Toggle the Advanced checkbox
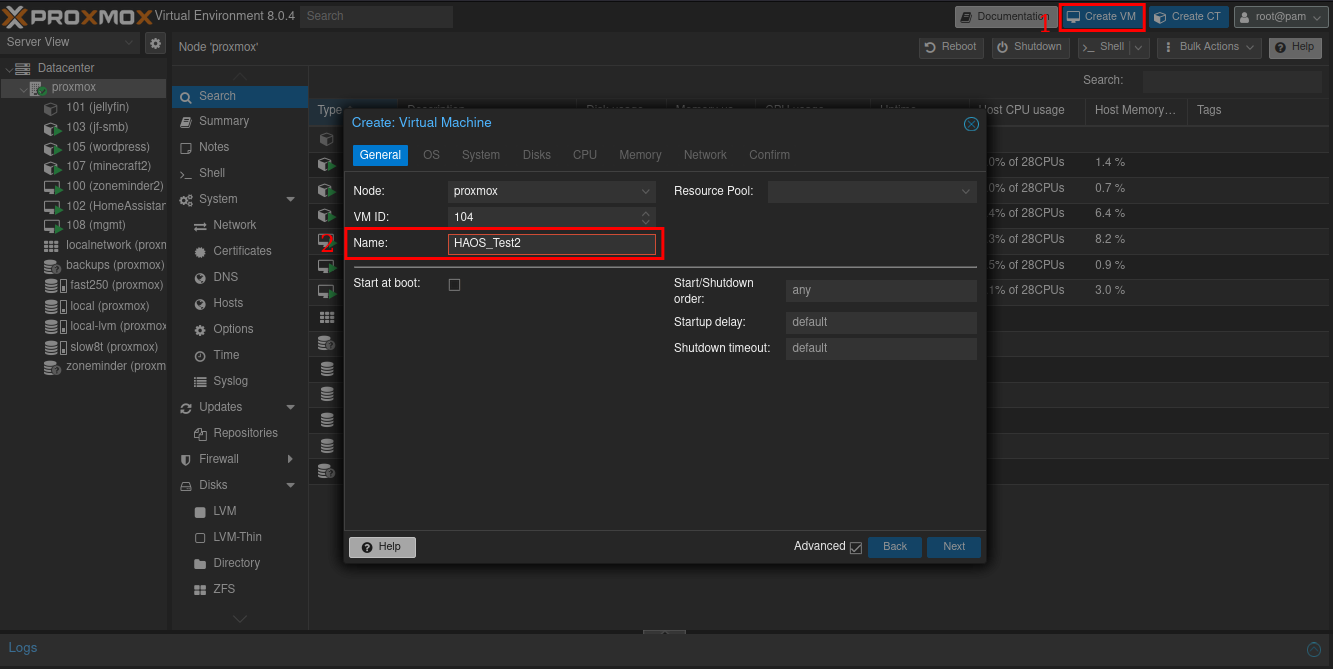The image size is (1333, 669). coord(855,548)
